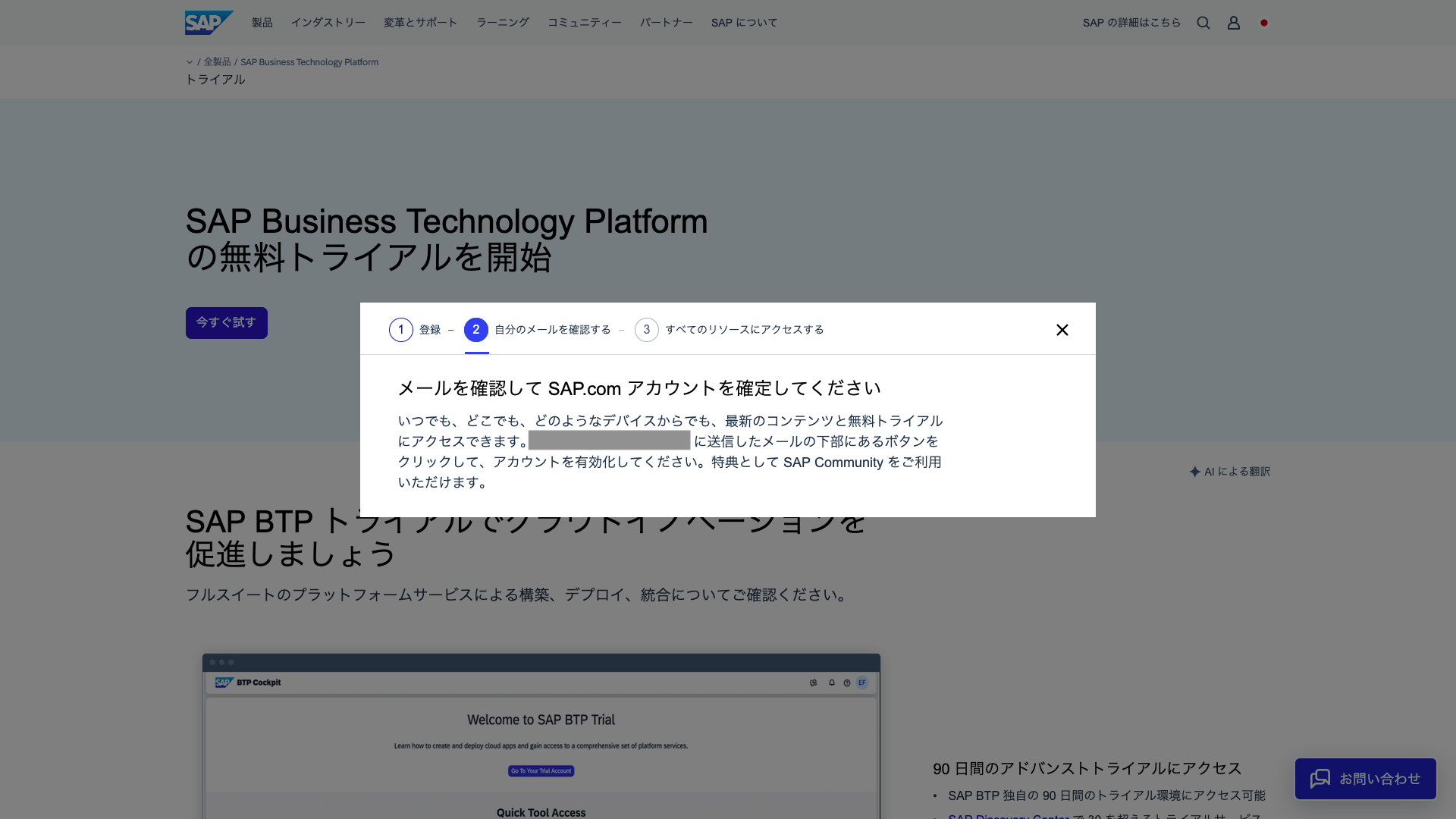Click the SAP logo in header
Image resolution: width=1456 pixels, height=819 pixels.
click(x=209, y=23)
